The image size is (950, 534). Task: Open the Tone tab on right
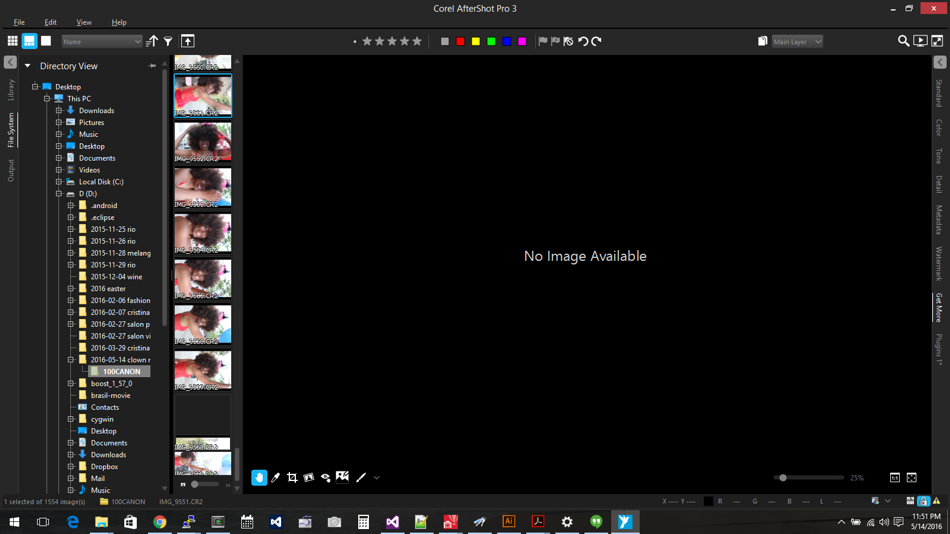coord(939,156)
